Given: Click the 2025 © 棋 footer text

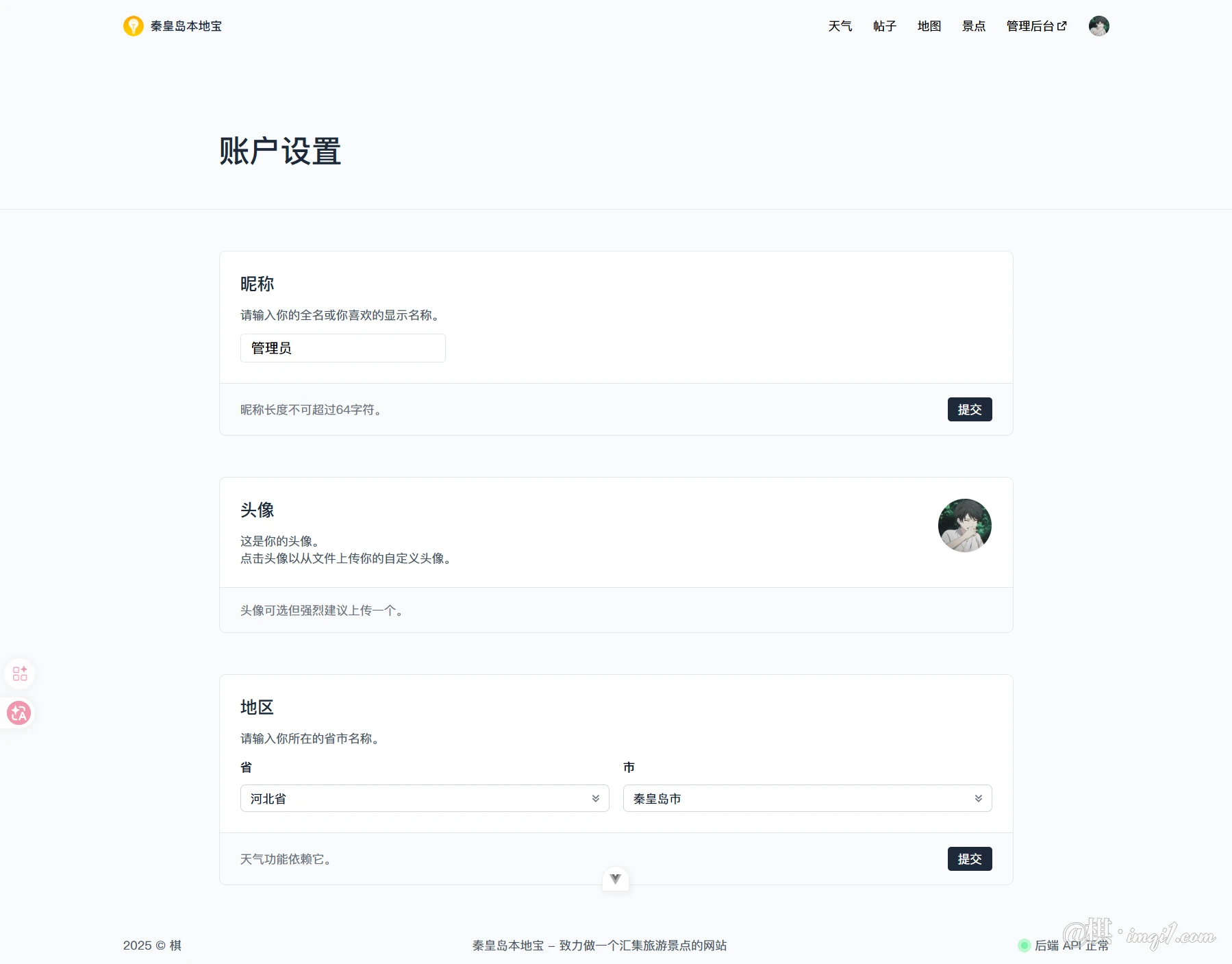Looking at the screenshot, I should 152,946.
